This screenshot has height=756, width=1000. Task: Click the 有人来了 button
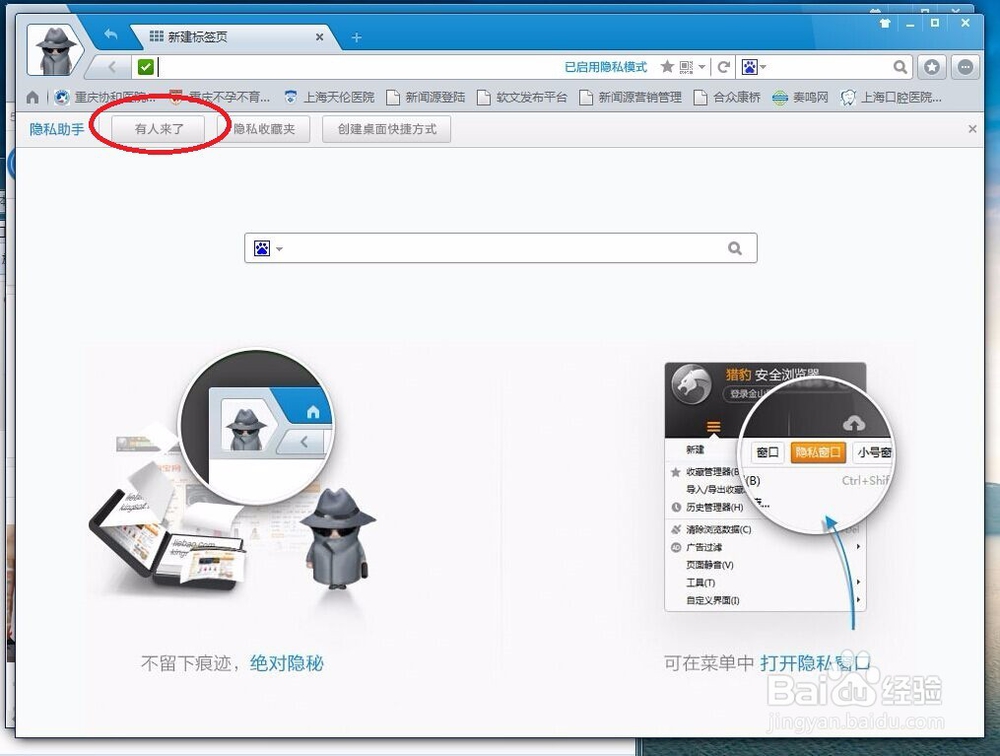point(159,129)
